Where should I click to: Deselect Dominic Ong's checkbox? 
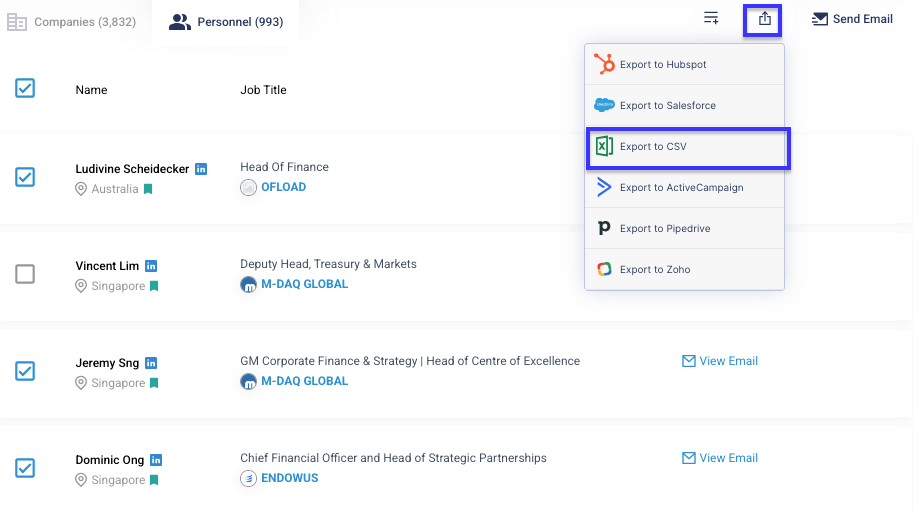[25, 468]
